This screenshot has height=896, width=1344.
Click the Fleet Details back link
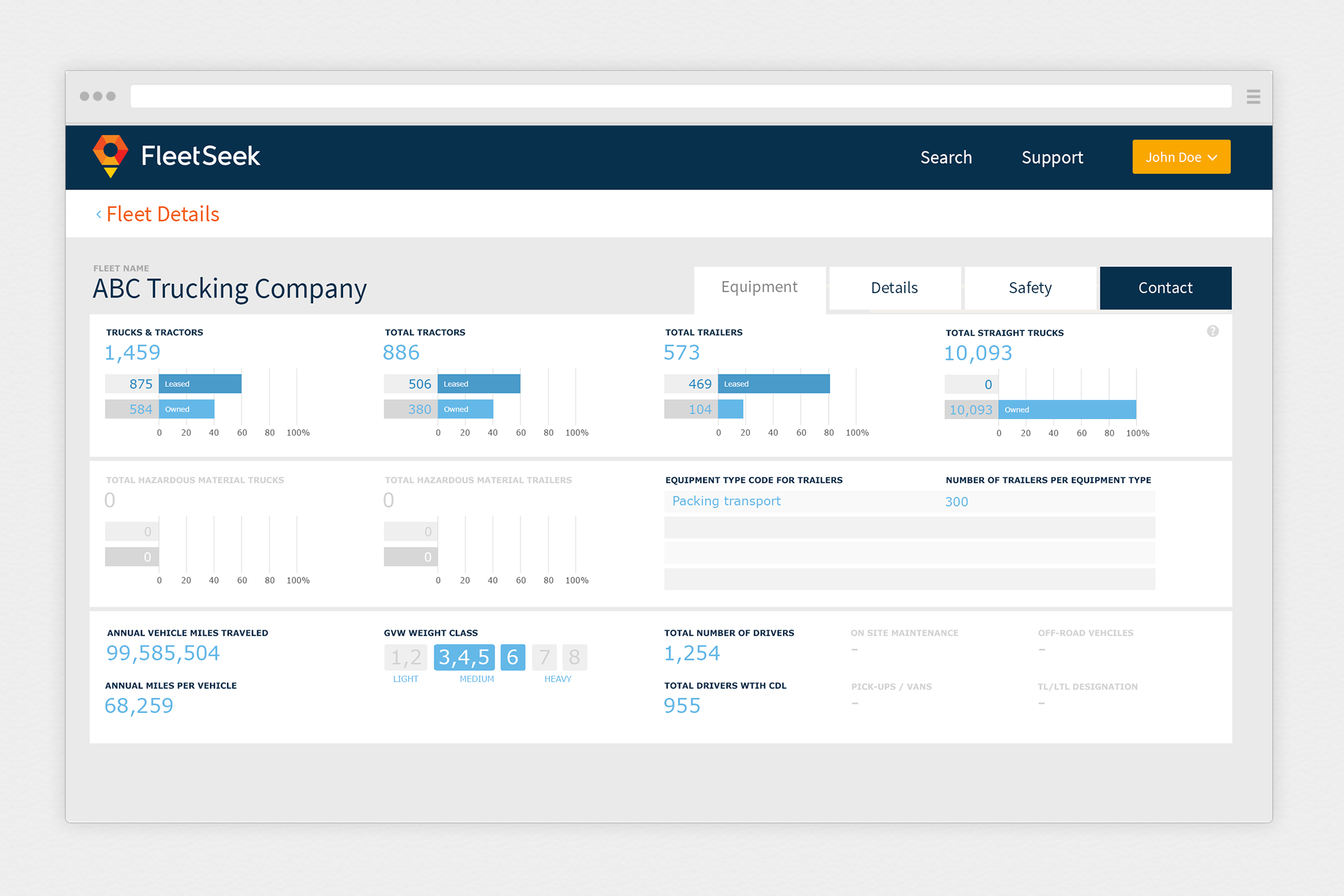pos(163,214)
